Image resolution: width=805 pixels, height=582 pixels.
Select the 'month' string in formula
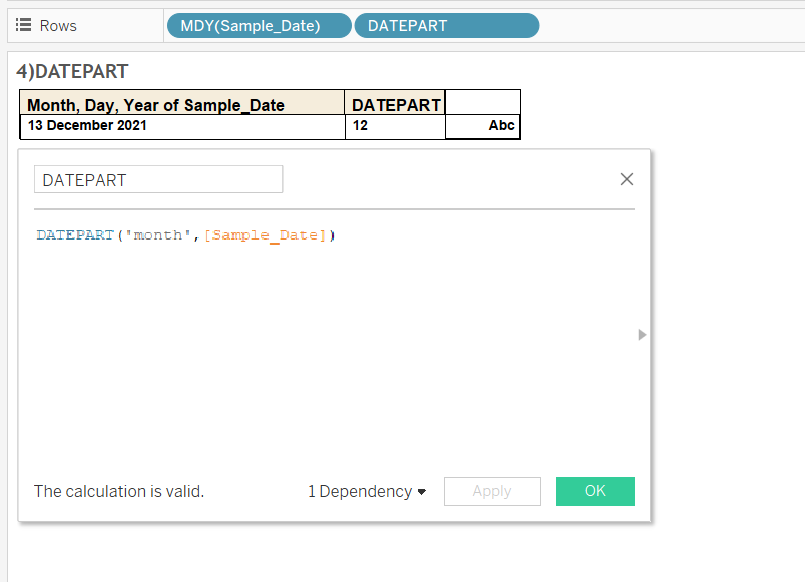pos(158,235)
